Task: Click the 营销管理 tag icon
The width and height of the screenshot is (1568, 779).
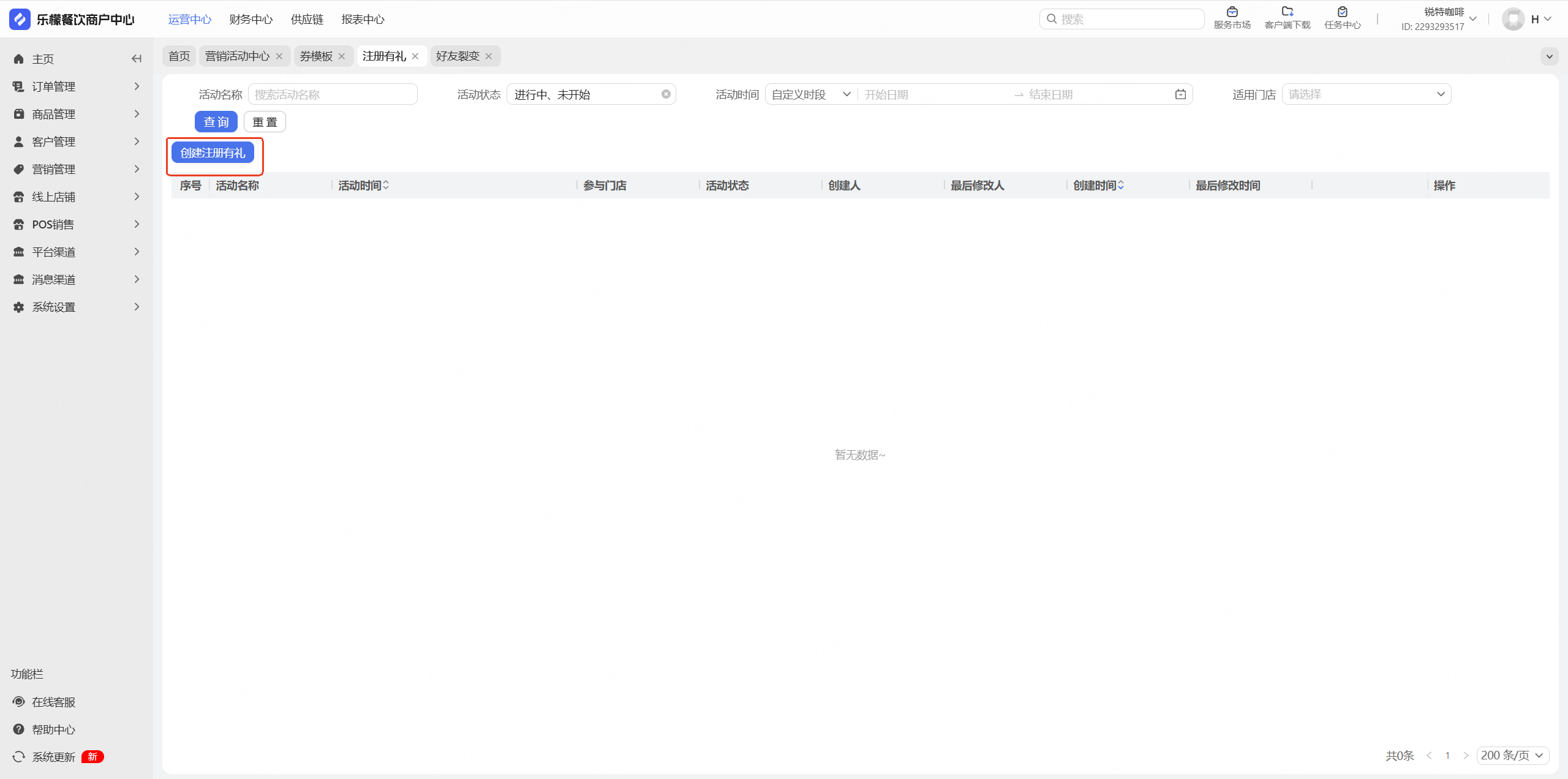Action: click(x=19, y=169)
